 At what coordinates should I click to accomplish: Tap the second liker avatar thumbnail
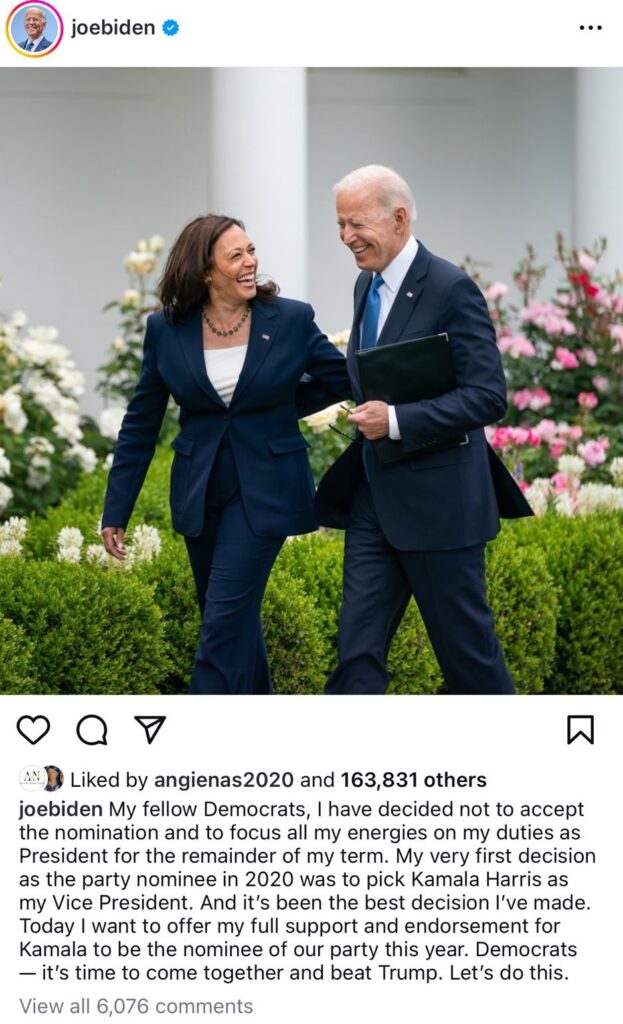point(53,778)
